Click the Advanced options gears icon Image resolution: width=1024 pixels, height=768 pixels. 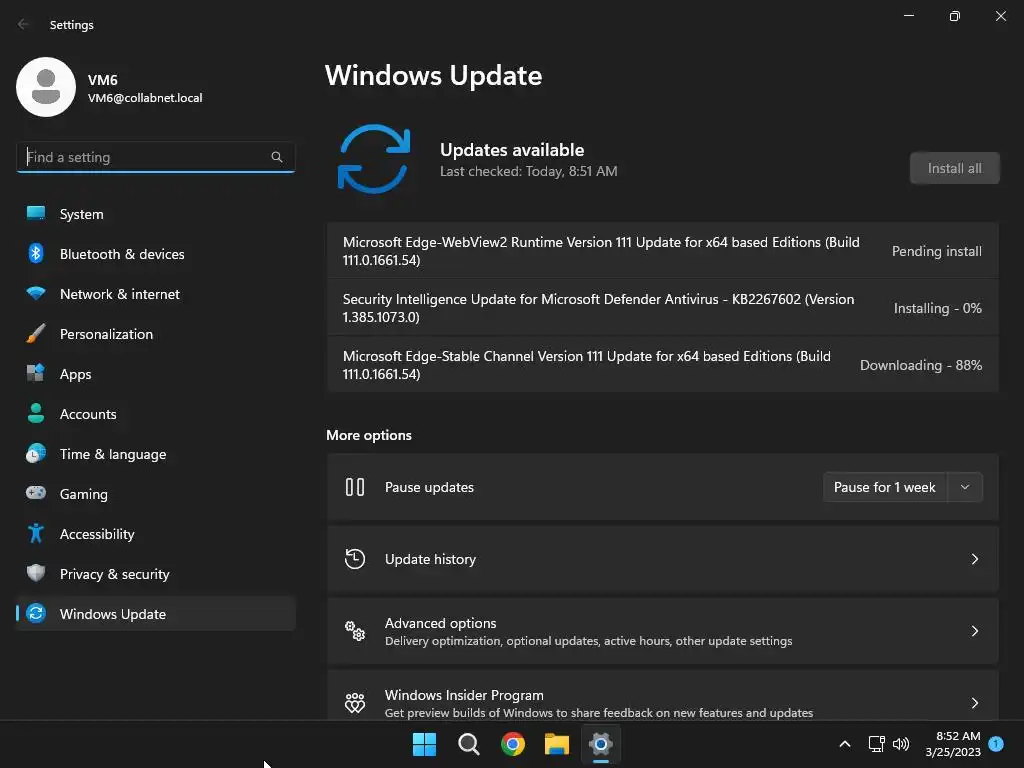tap(355, 631)
